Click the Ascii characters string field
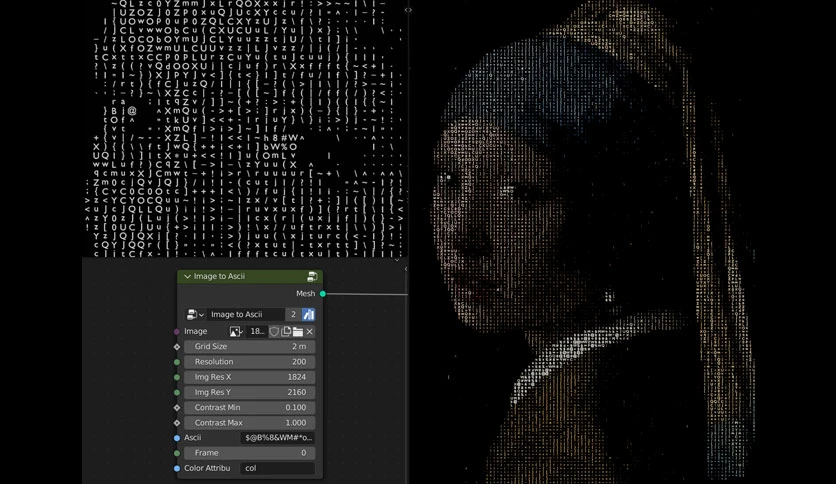The width and height of the screenshot is (836, 484). tap(277, 438)
